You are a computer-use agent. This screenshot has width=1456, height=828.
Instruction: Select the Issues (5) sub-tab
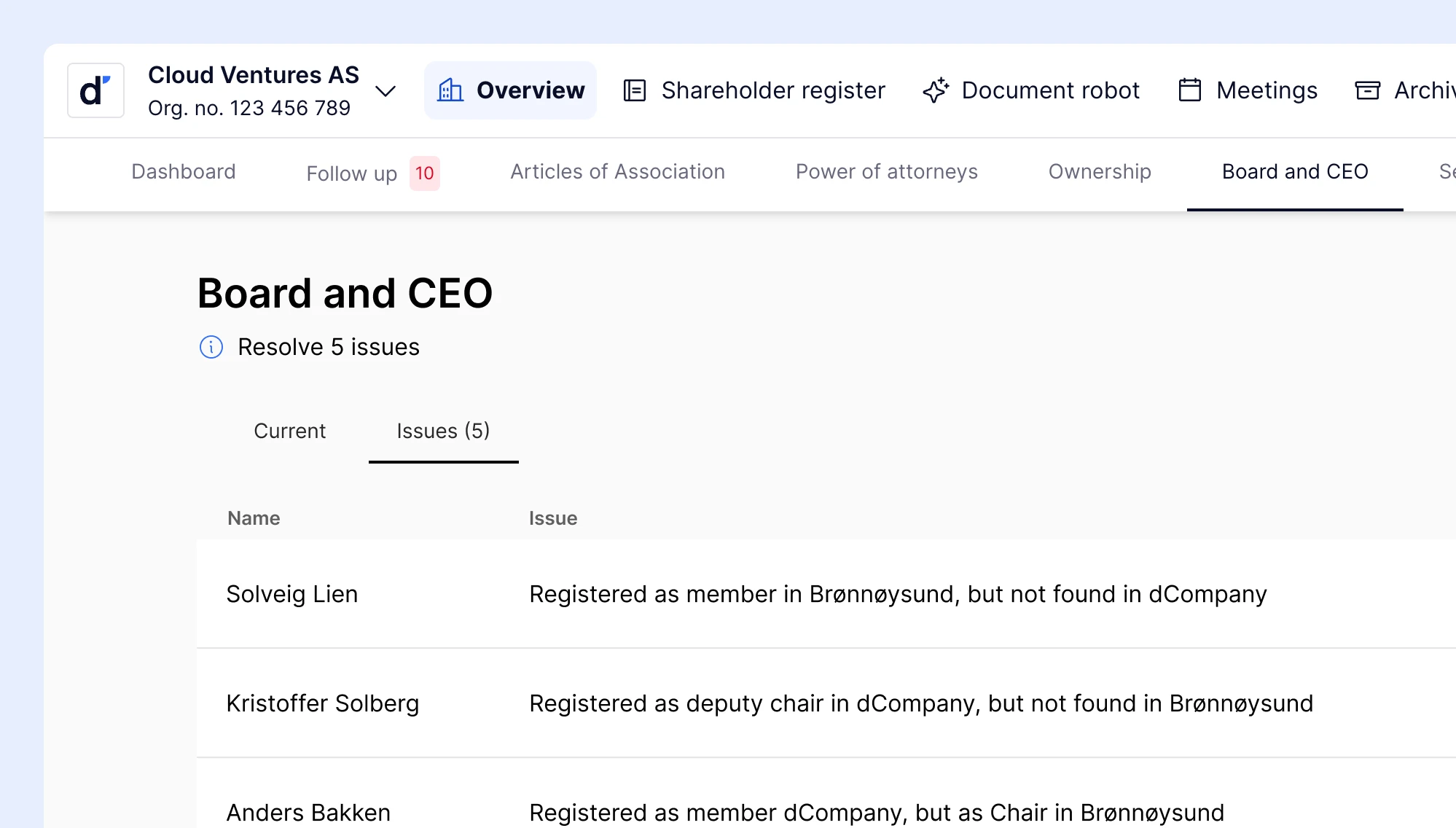443,431
